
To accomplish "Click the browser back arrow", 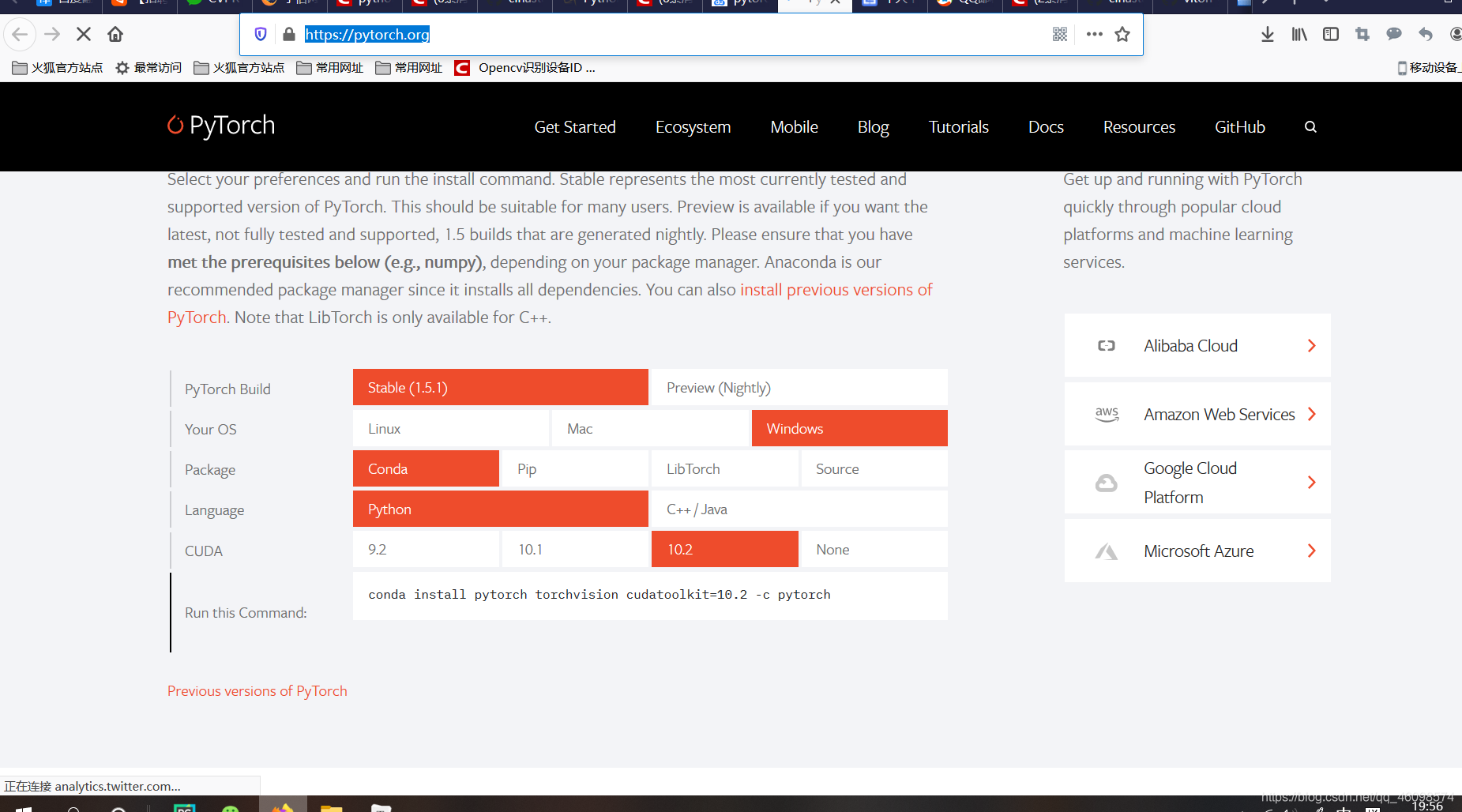I will pos(20,34).
